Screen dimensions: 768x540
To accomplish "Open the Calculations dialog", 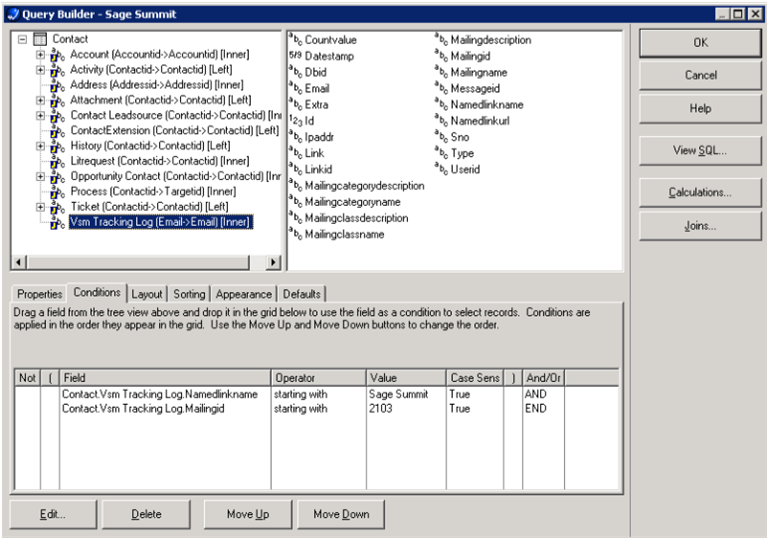I will pos(700,192).
